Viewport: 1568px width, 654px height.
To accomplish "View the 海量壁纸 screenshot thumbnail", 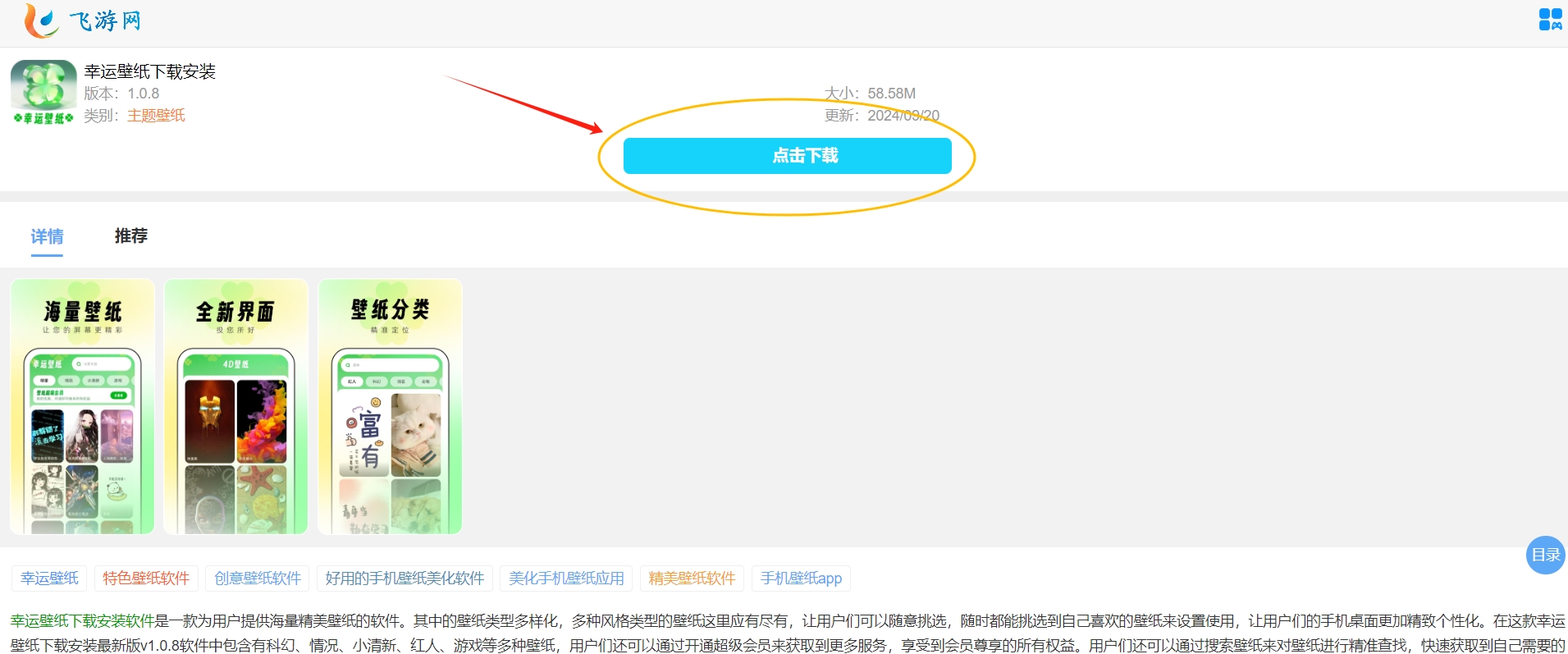I will coord(82,406).
